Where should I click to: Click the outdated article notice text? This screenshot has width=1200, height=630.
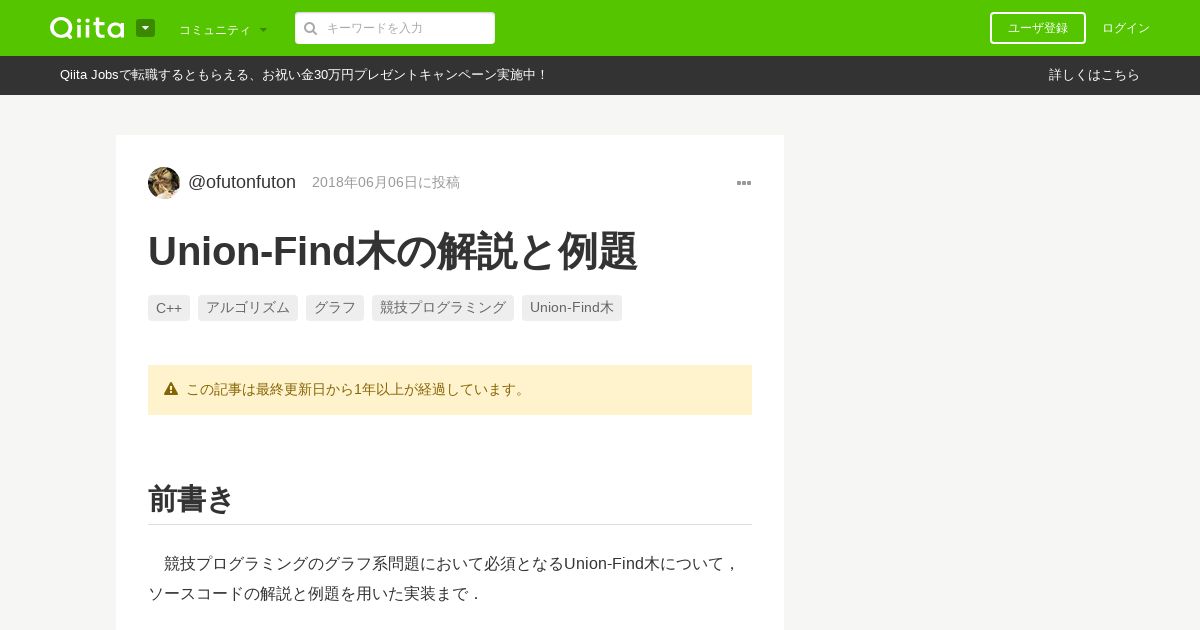(x=357, y=390)
